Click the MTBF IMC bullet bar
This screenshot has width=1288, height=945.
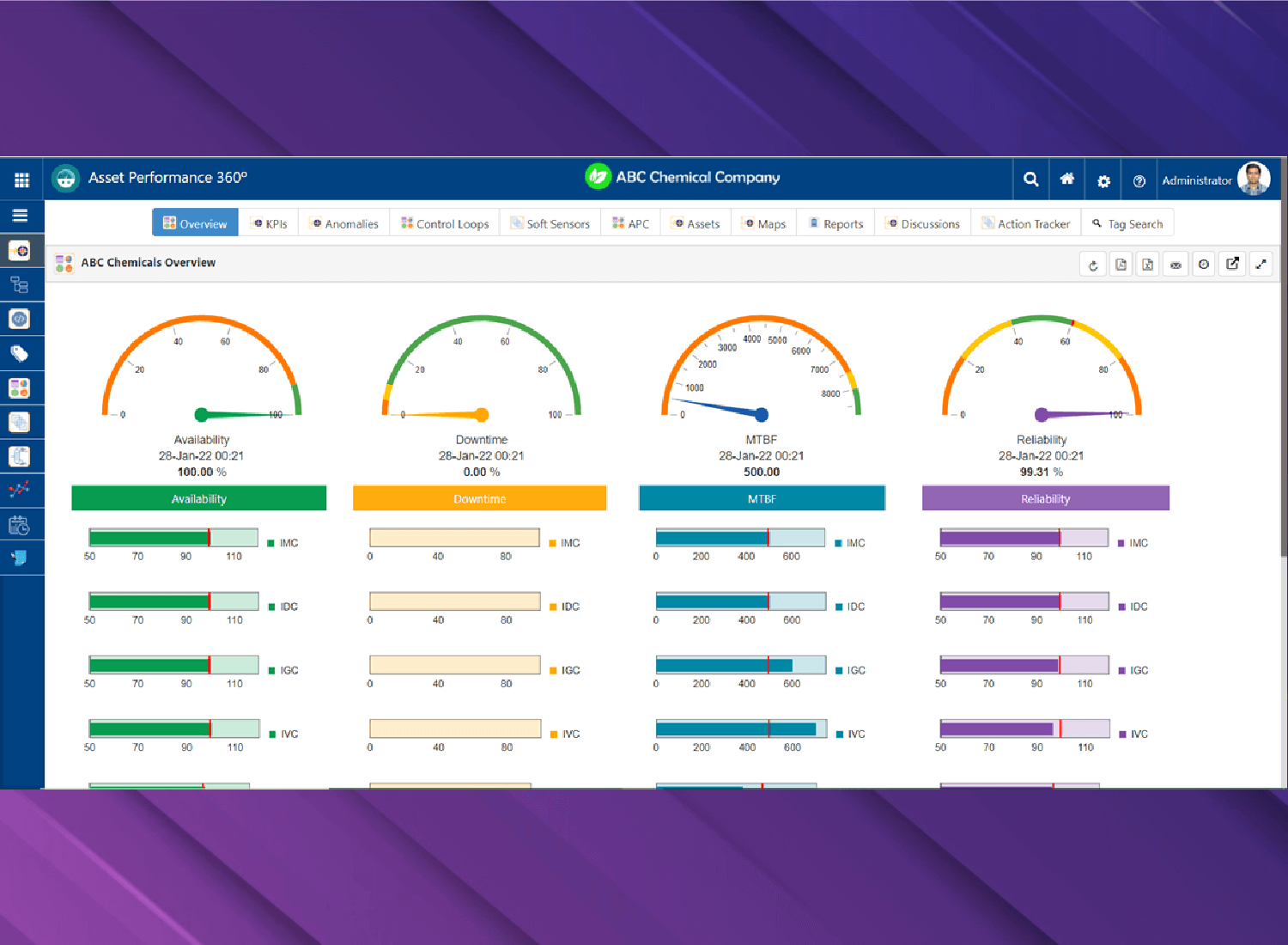point(740,538)
